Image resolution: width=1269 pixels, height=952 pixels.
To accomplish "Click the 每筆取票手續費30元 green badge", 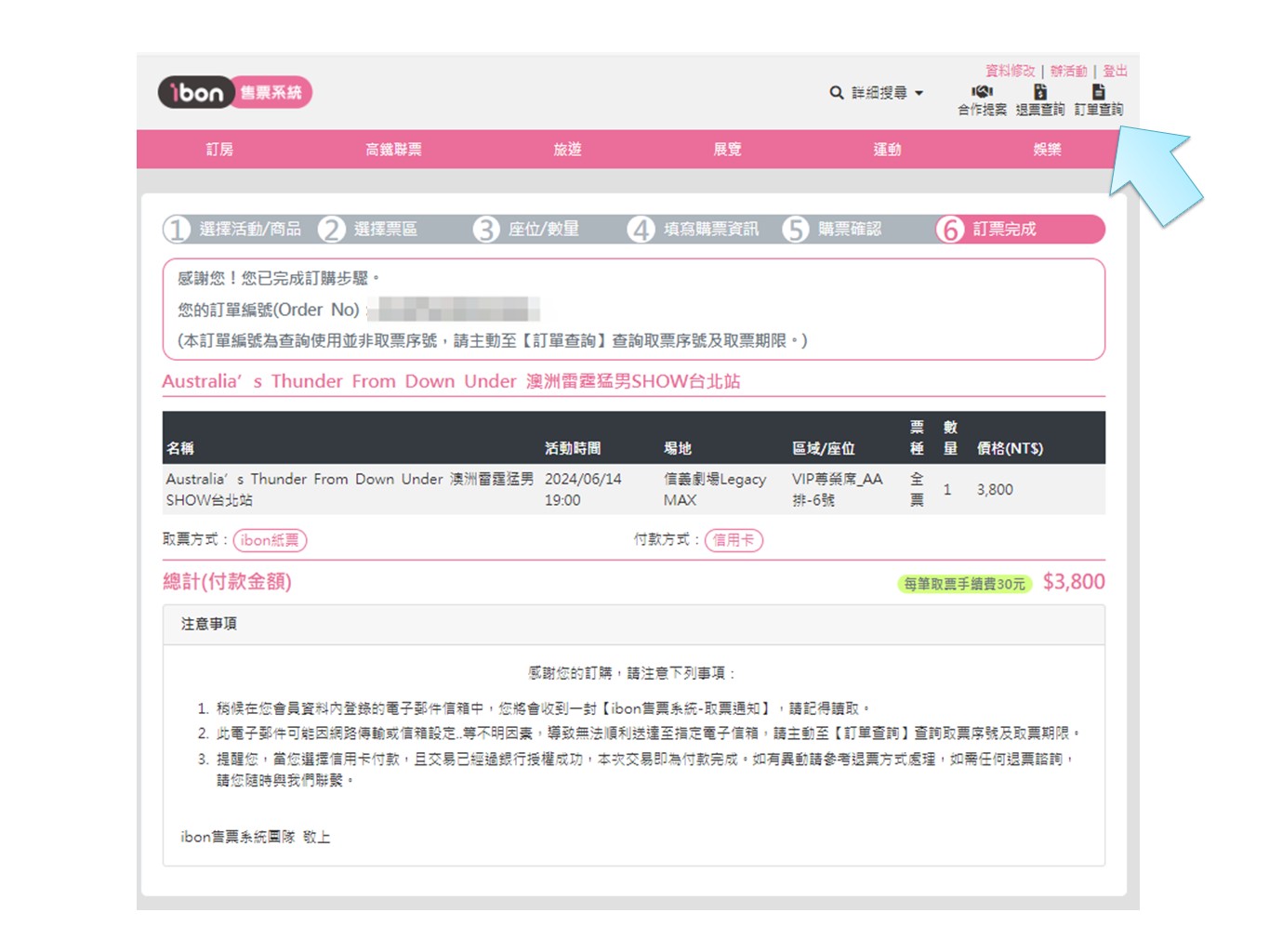I will pos(964,584).
